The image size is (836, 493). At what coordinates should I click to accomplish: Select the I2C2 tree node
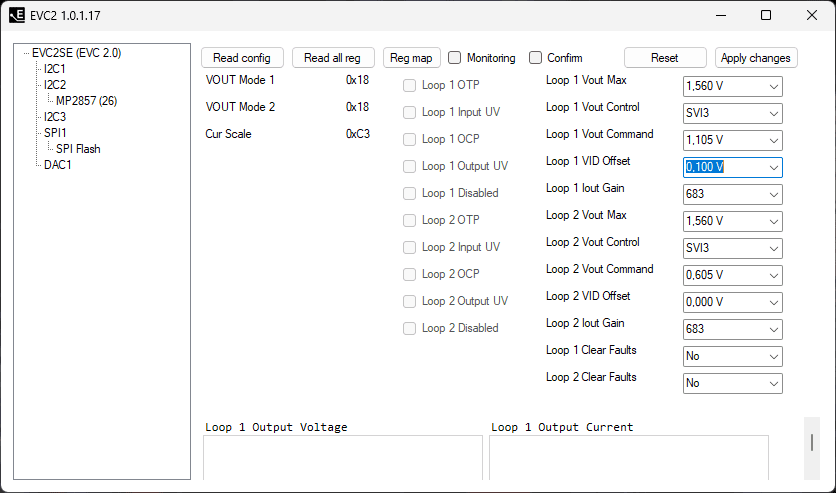point(55,85)
